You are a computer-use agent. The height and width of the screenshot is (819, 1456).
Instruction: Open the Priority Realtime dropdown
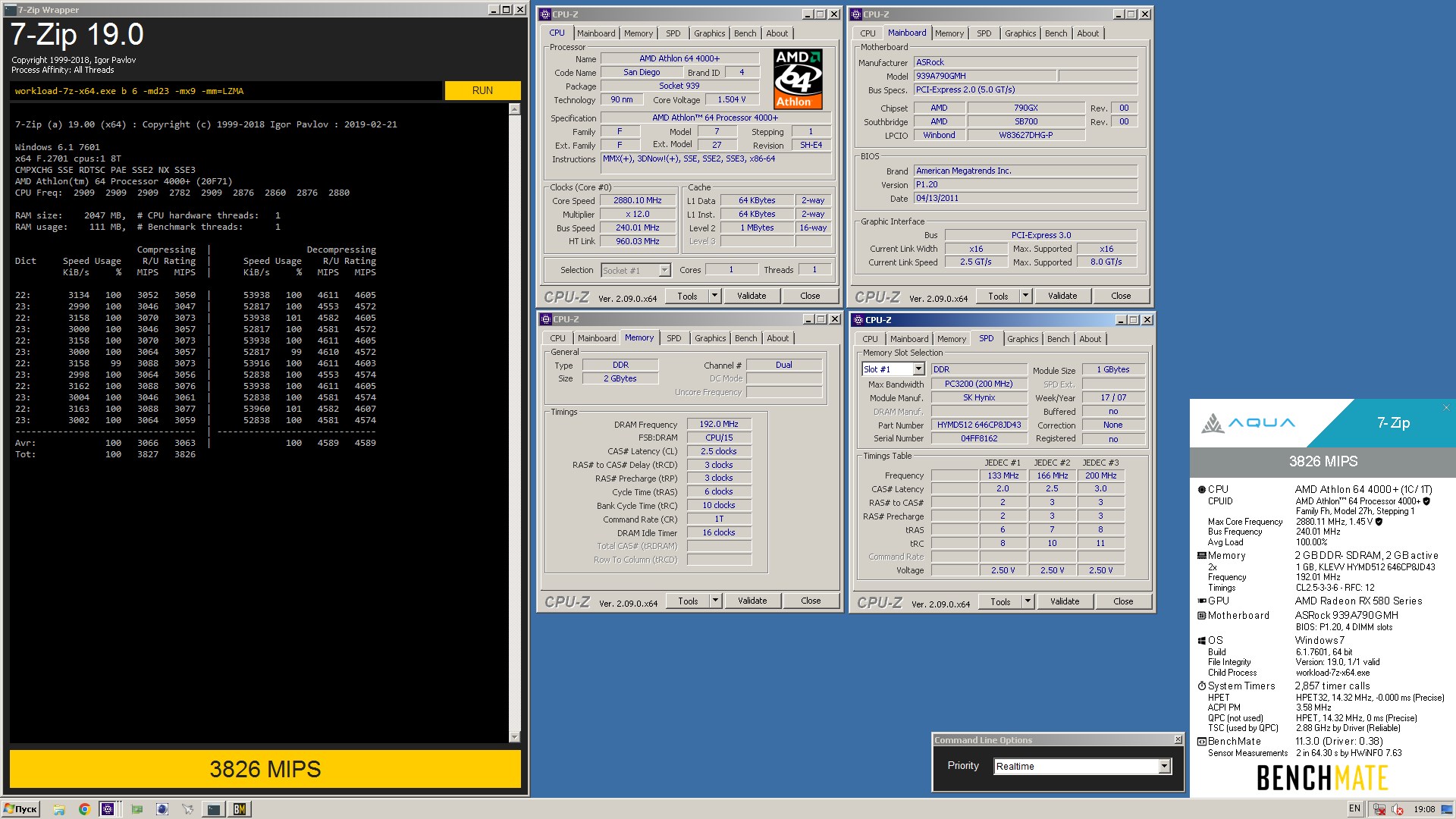[x=1164, y=767]
